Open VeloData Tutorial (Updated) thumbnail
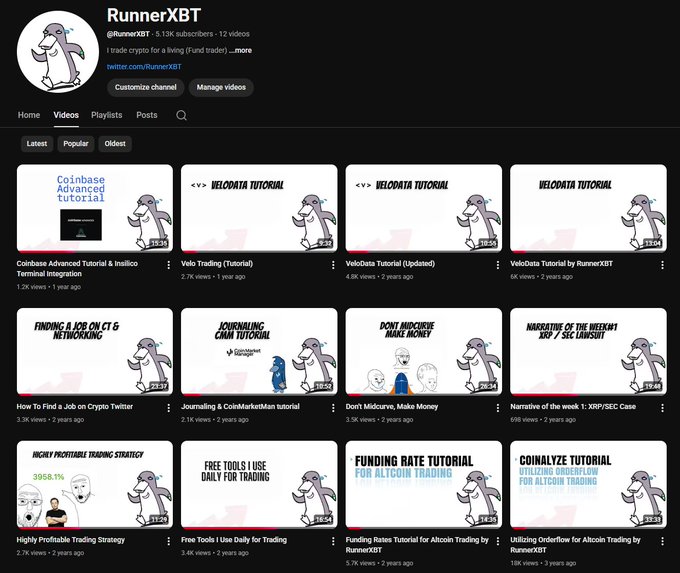The height and width of the screenshot is (573, 680). click(424, 208)
